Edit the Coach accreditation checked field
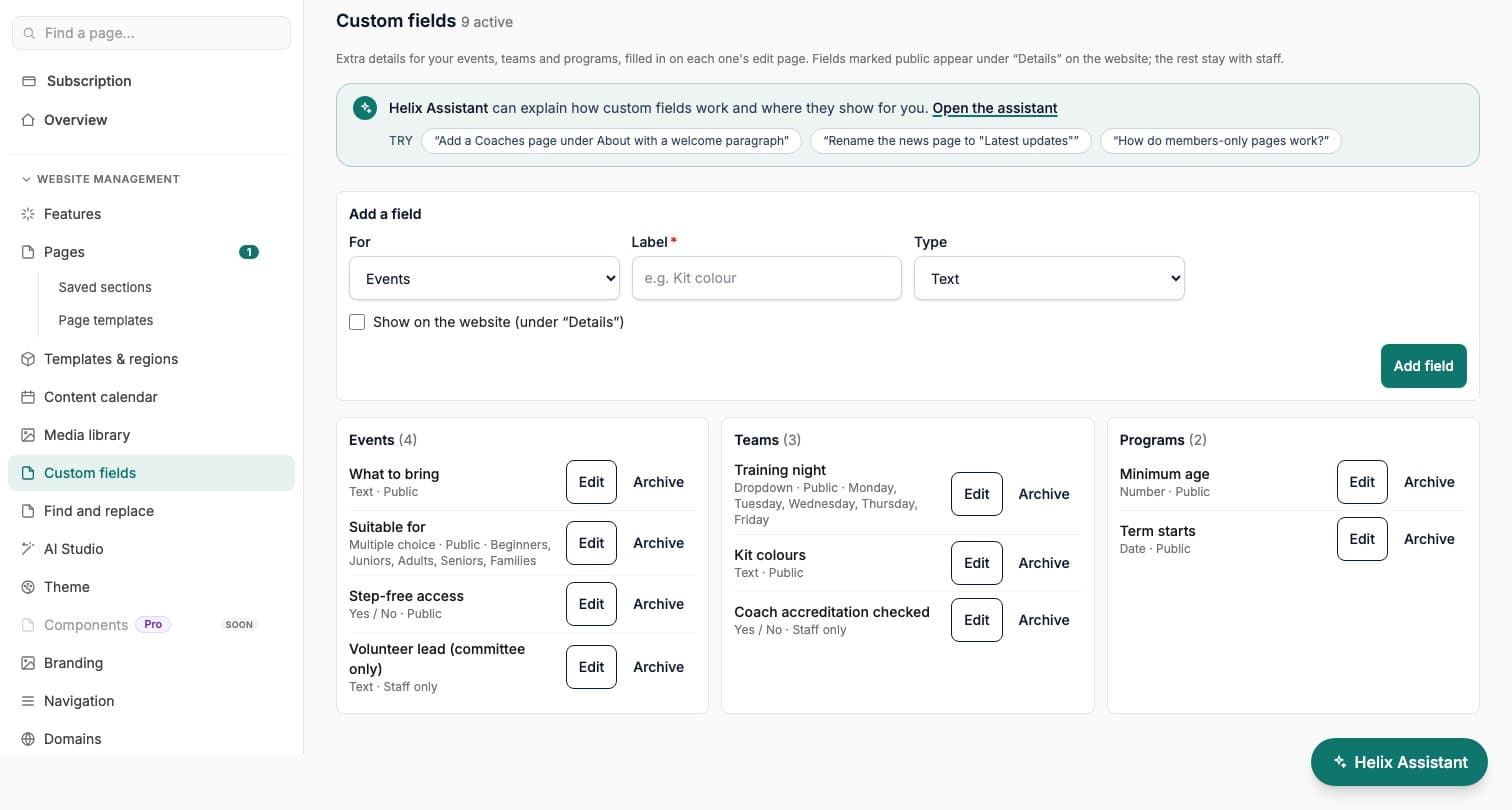Image resolution: width=1512 pixels, height=810 pixels. click(x=976, y=620)
